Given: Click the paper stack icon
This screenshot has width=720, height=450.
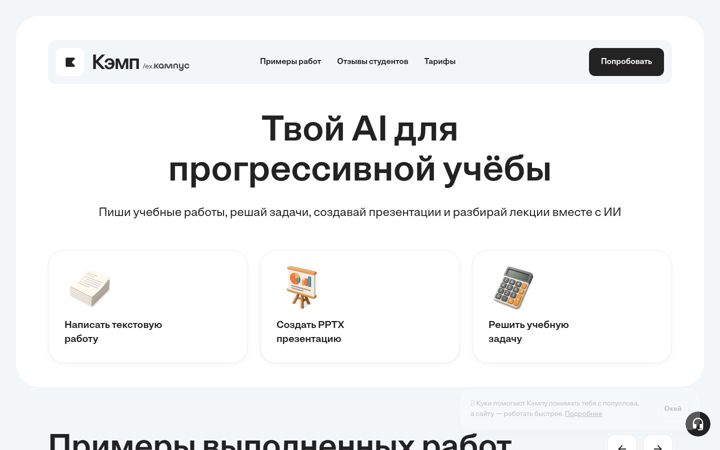Looking at the screenshot, I should (x=90, y=288).
